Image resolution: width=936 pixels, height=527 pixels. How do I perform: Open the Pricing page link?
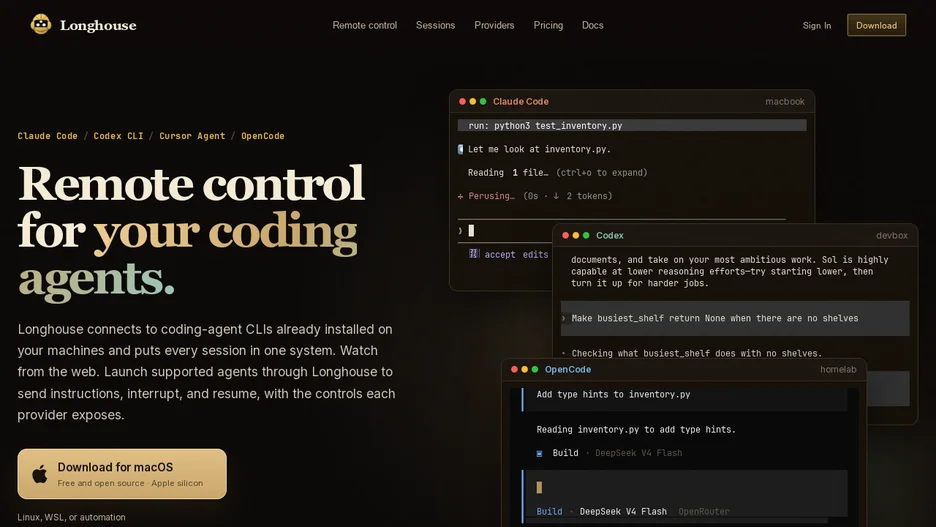548,25
